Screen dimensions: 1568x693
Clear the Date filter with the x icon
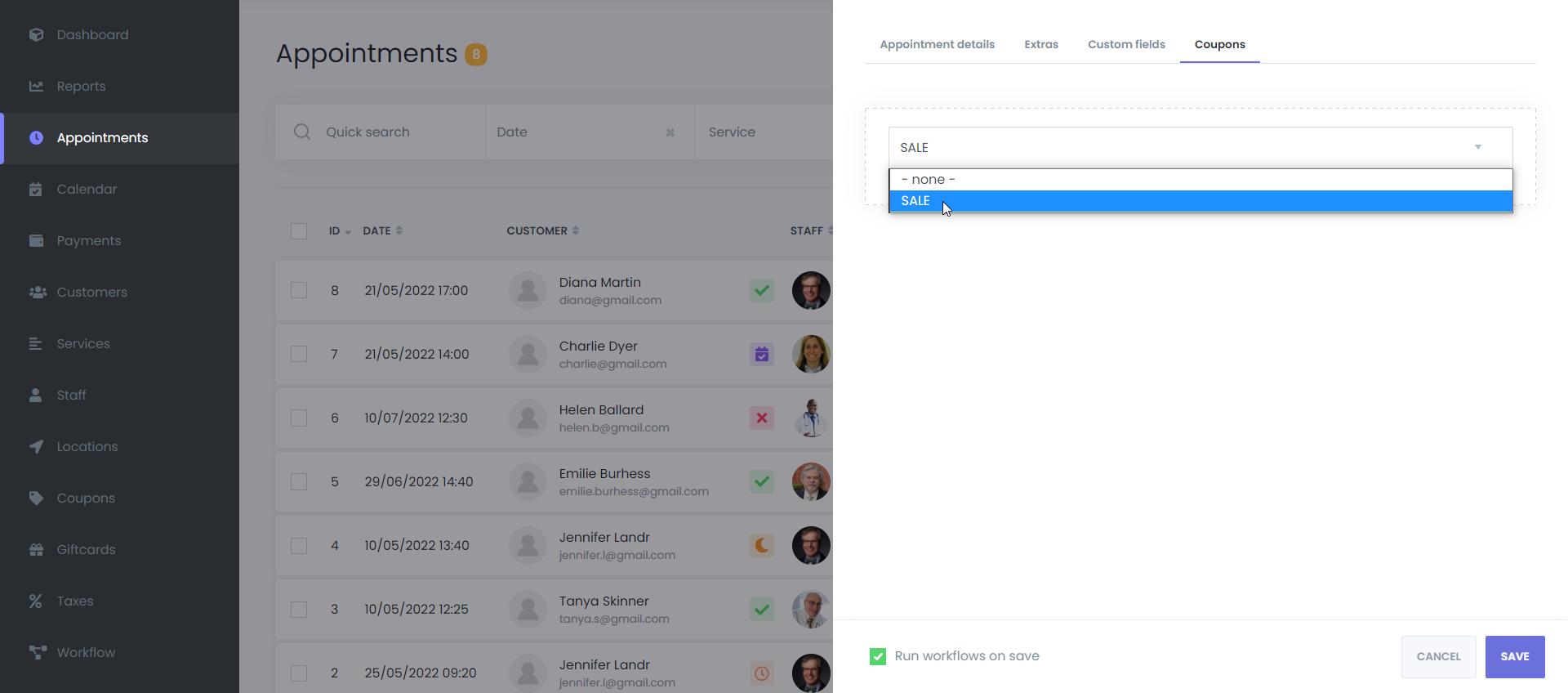pos(670,132)
